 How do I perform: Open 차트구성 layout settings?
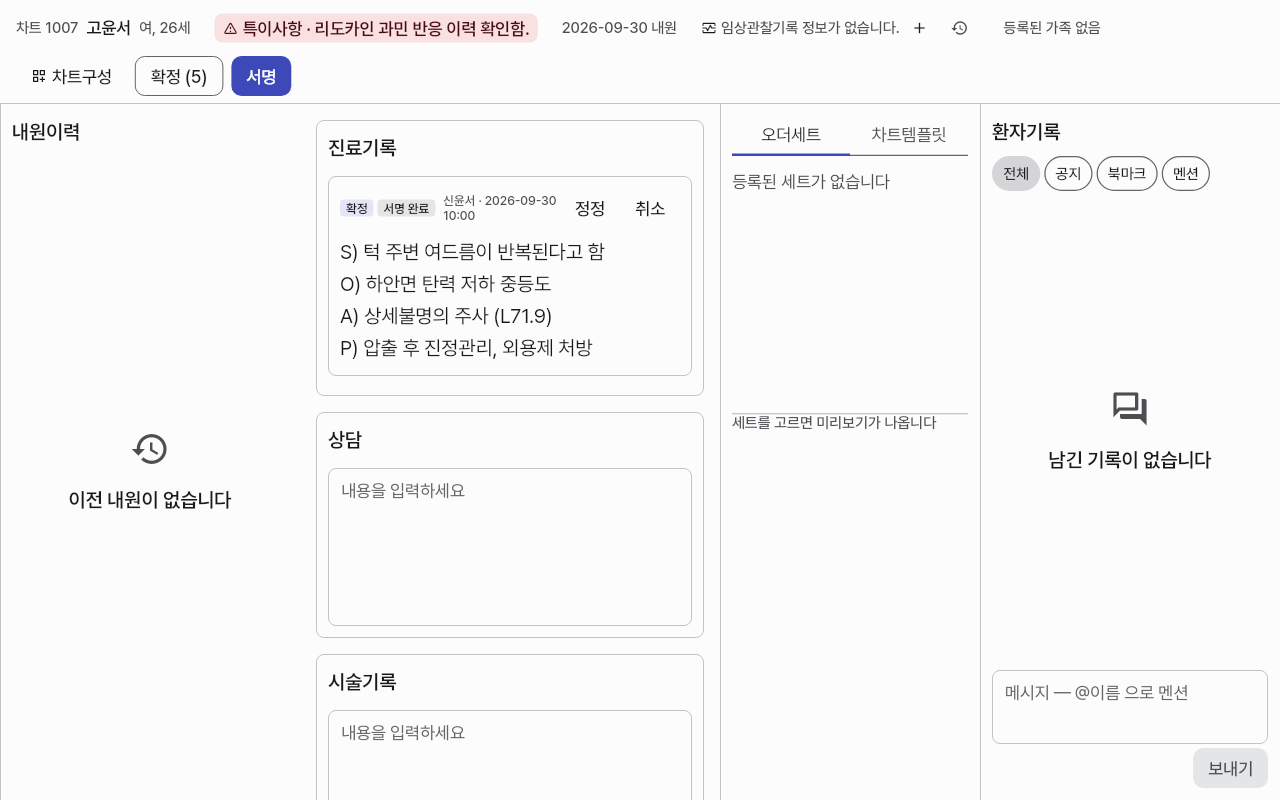pyautogui.click(x=72, y=76)
